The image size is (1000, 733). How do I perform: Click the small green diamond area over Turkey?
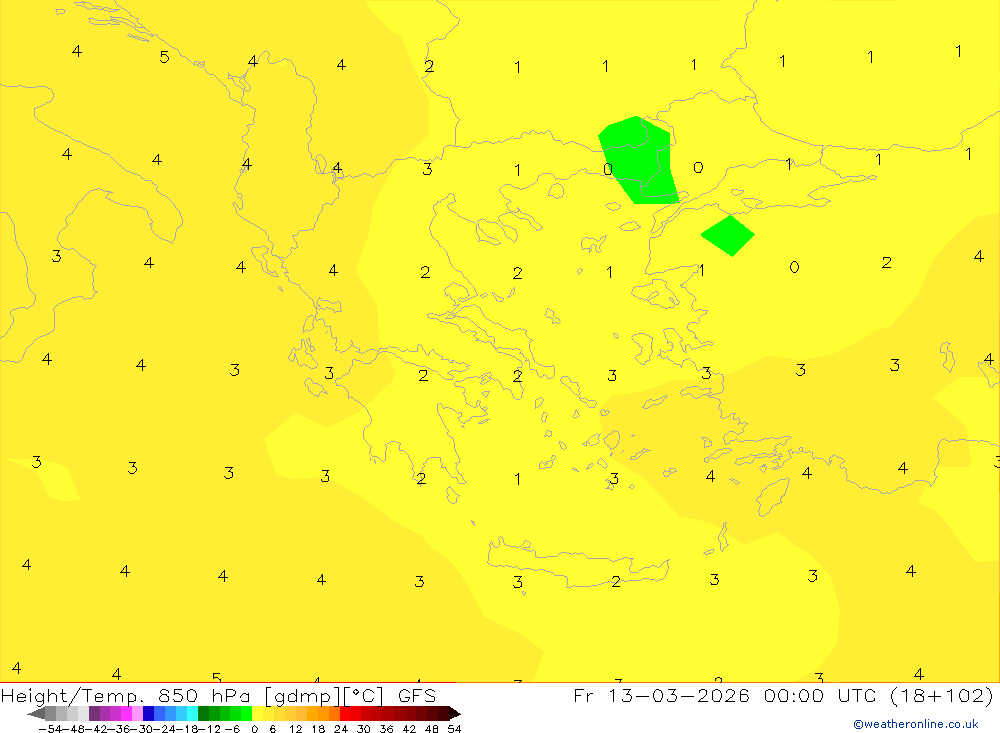(728, 235)
